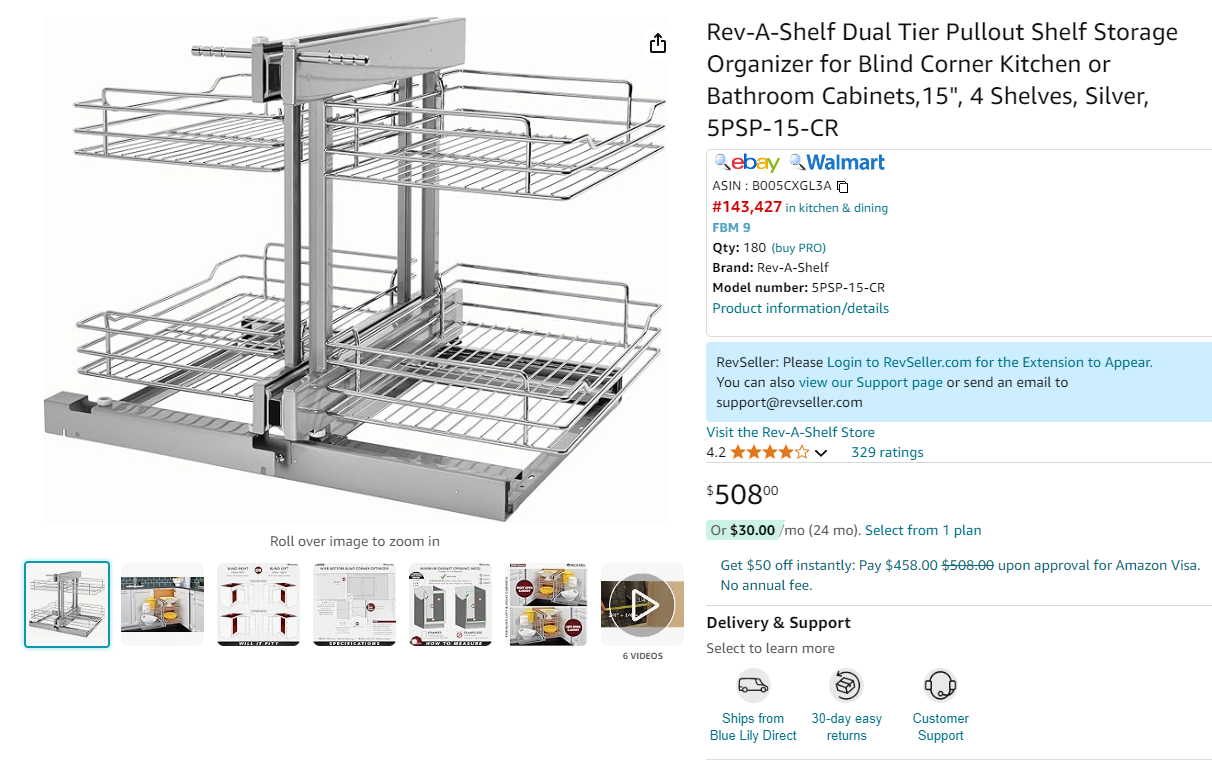Expand the star rating breakdown chevron
Screen dimensions: 1212x770
pyautogui.click(x=821, y=453)
